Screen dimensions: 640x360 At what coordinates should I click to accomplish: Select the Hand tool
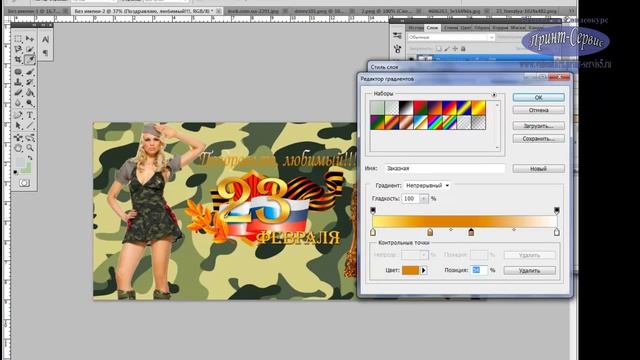(x=18, y=148)
